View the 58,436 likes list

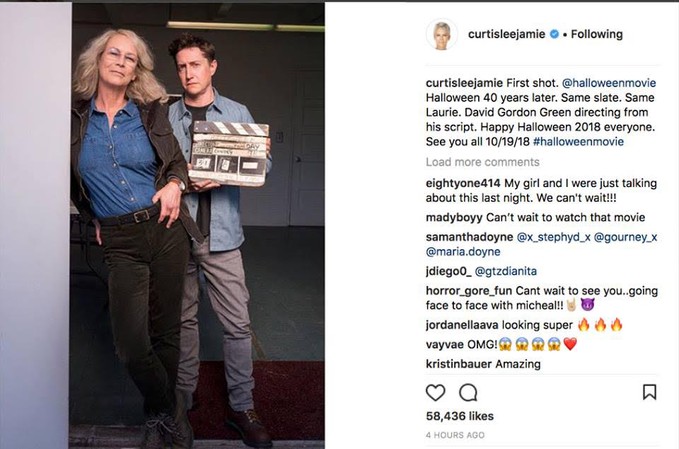(x=459, y=416)
